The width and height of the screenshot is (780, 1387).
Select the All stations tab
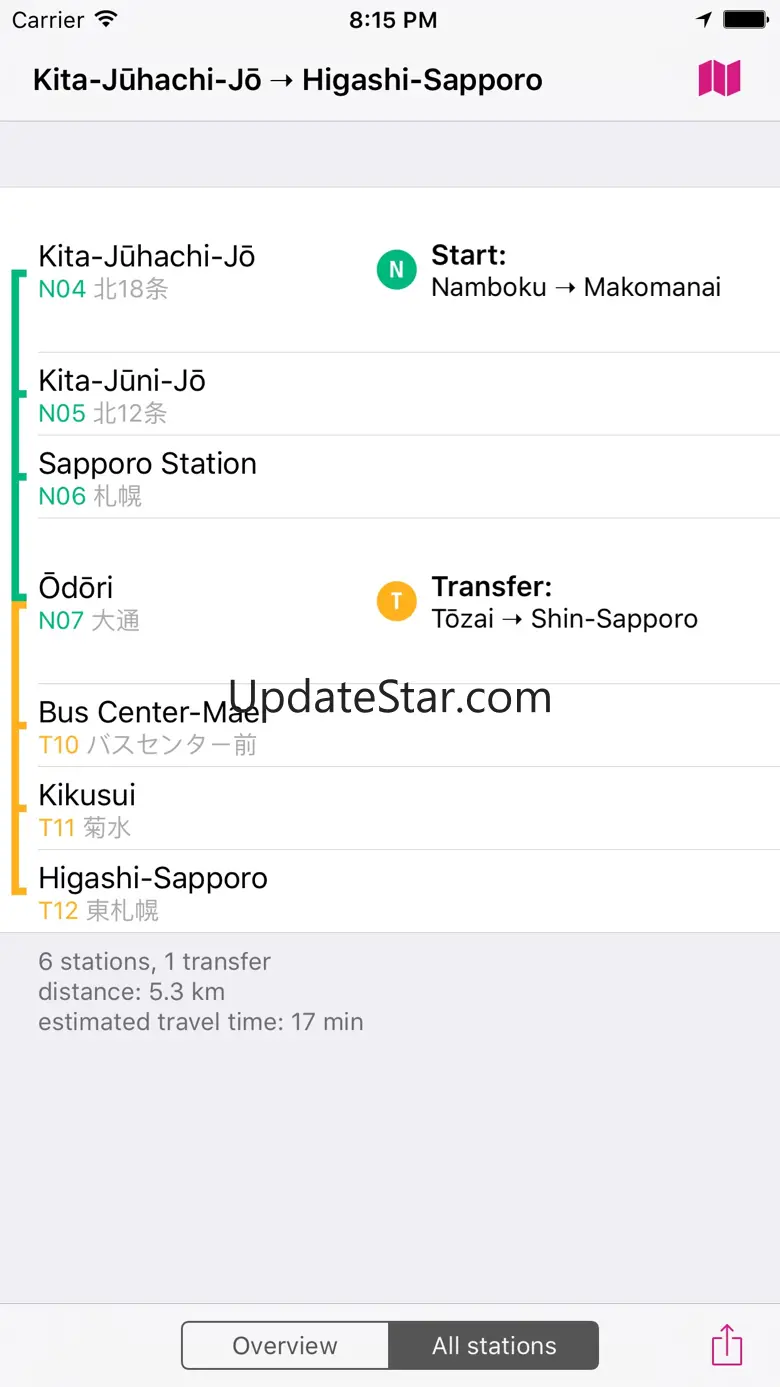494,1346
